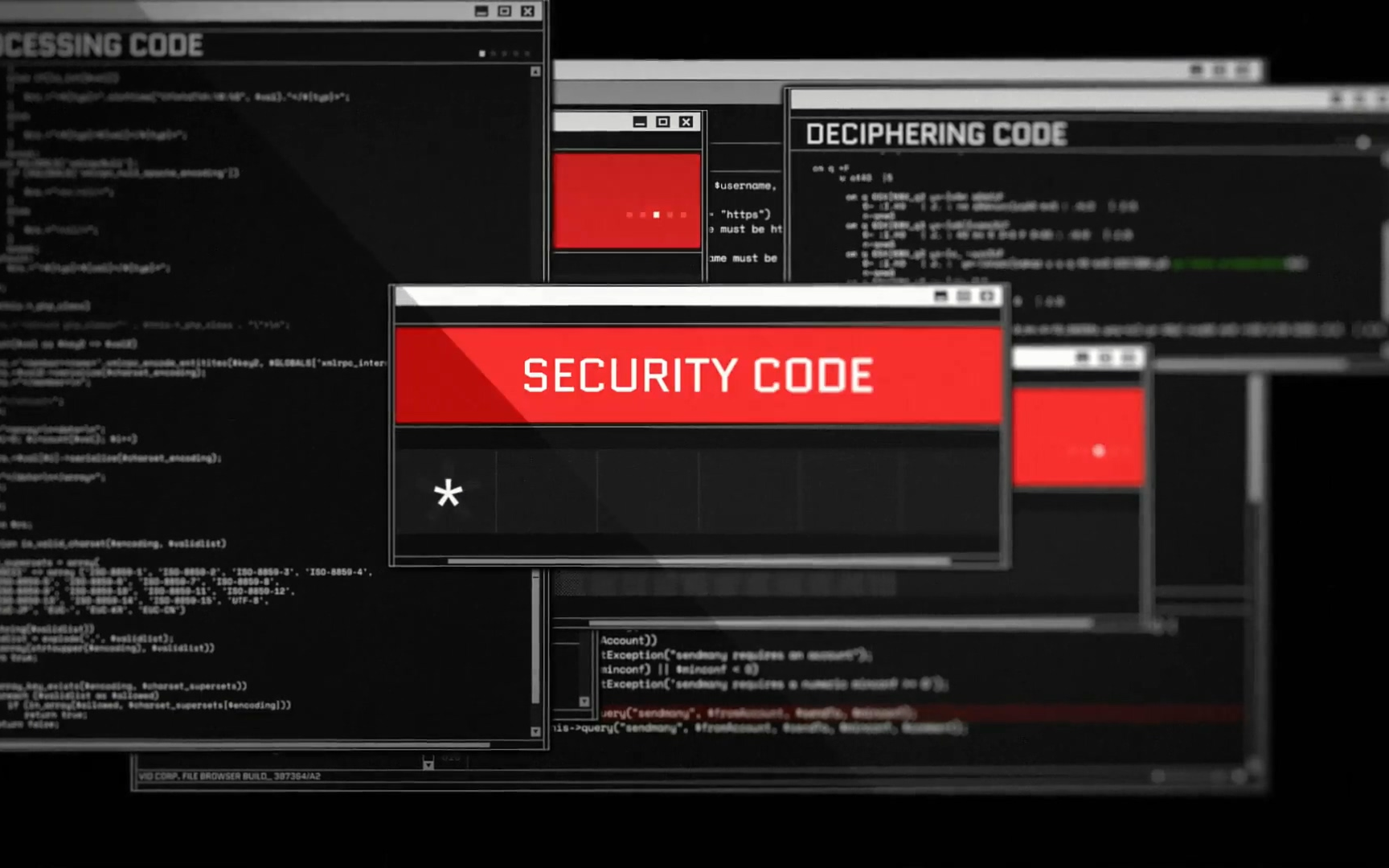The height and width of the screenshot is (868, 1389).
Task: Maximize the large background file browser window
Action: [x=1219, y=71]
